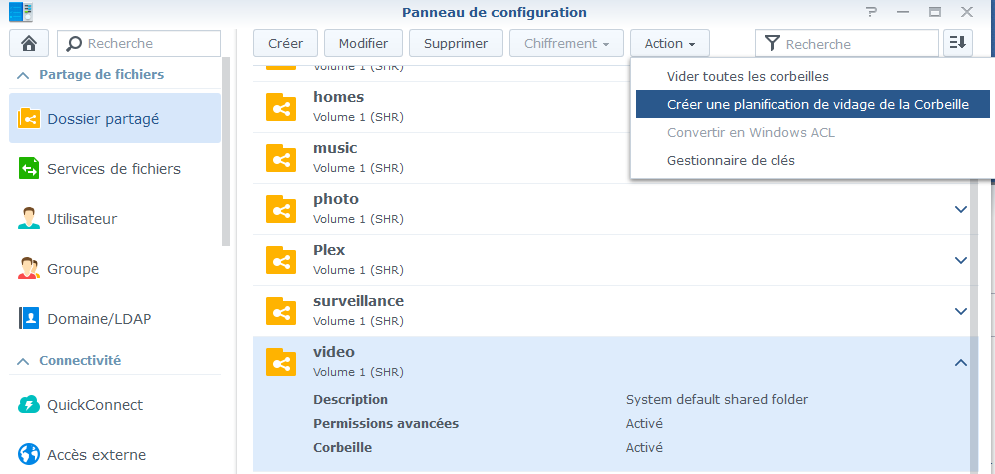The height and width of the screenshot is (474, 995).
Task: Open Accès externe settings
Action: 96,455
